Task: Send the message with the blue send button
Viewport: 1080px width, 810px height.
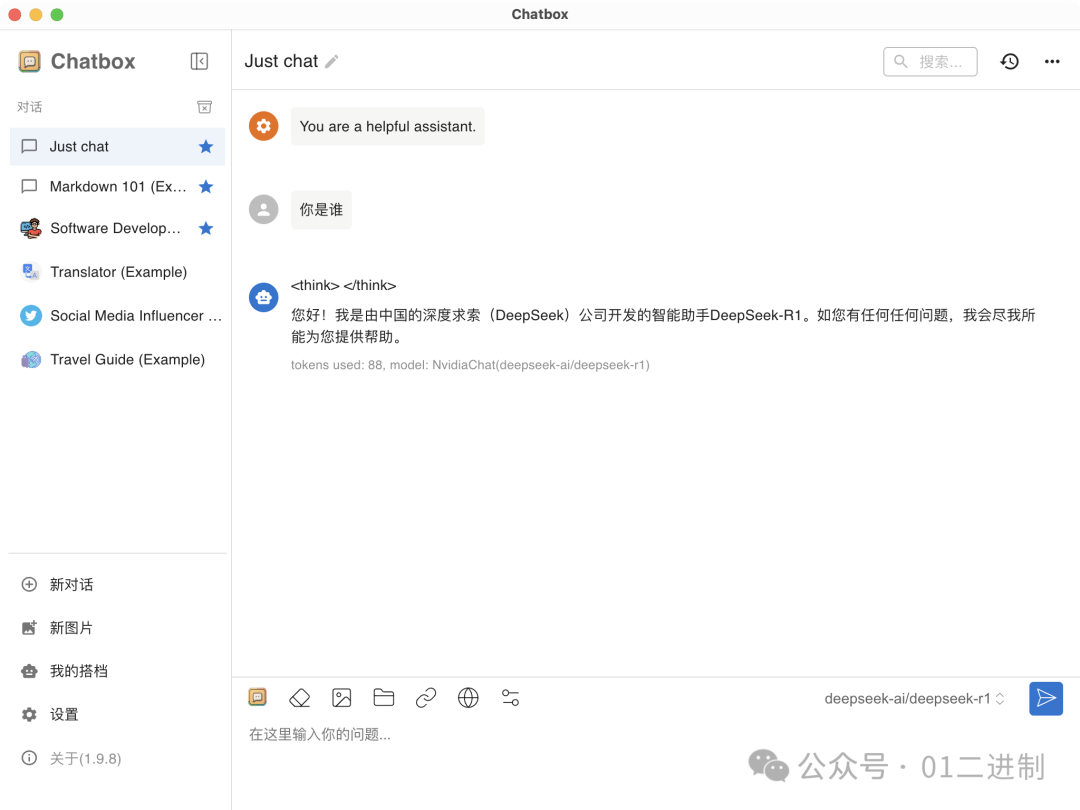Action: [x=1046, y=698]
